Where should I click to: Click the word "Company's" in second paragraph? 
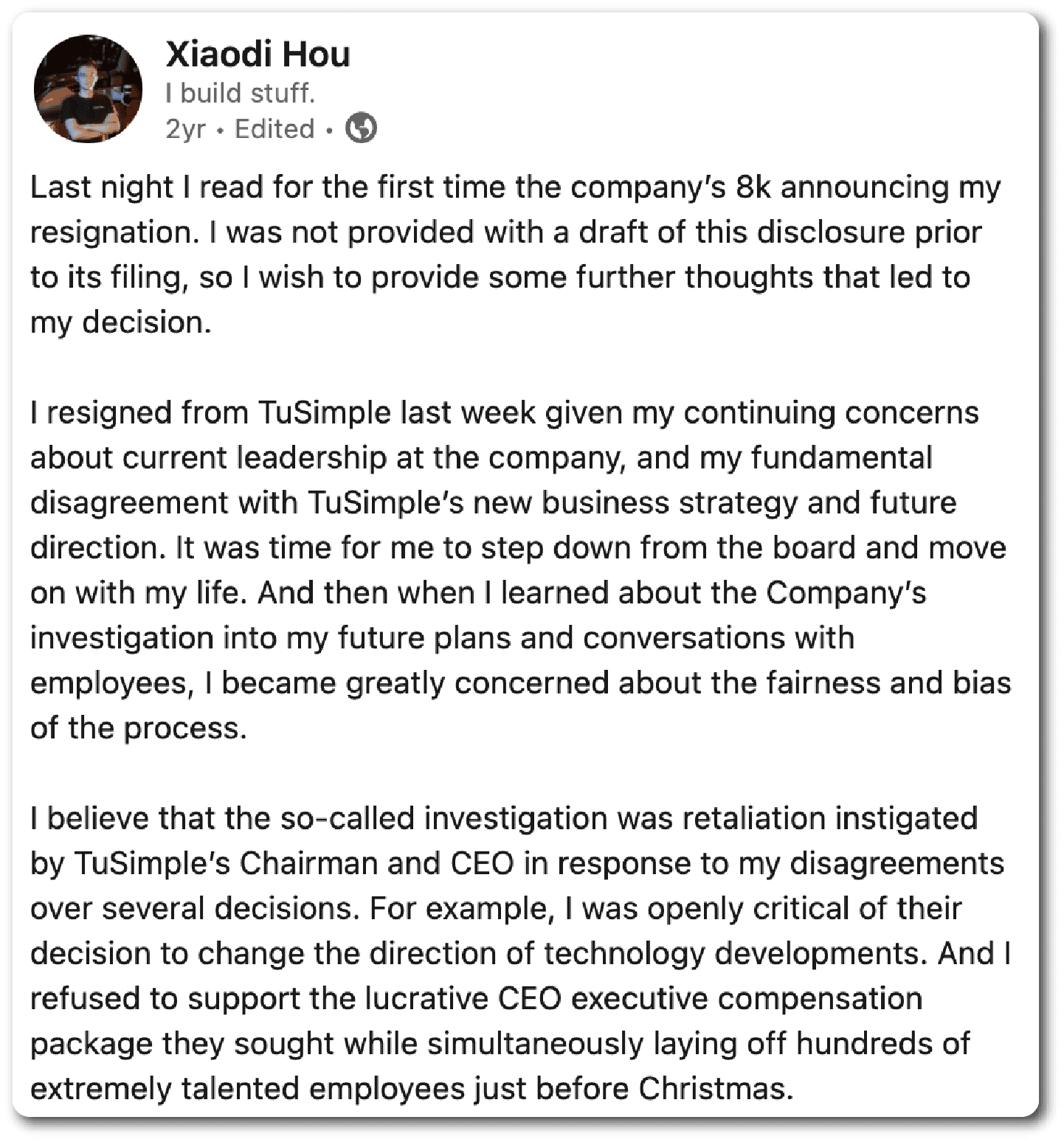[x=846, y=592]
